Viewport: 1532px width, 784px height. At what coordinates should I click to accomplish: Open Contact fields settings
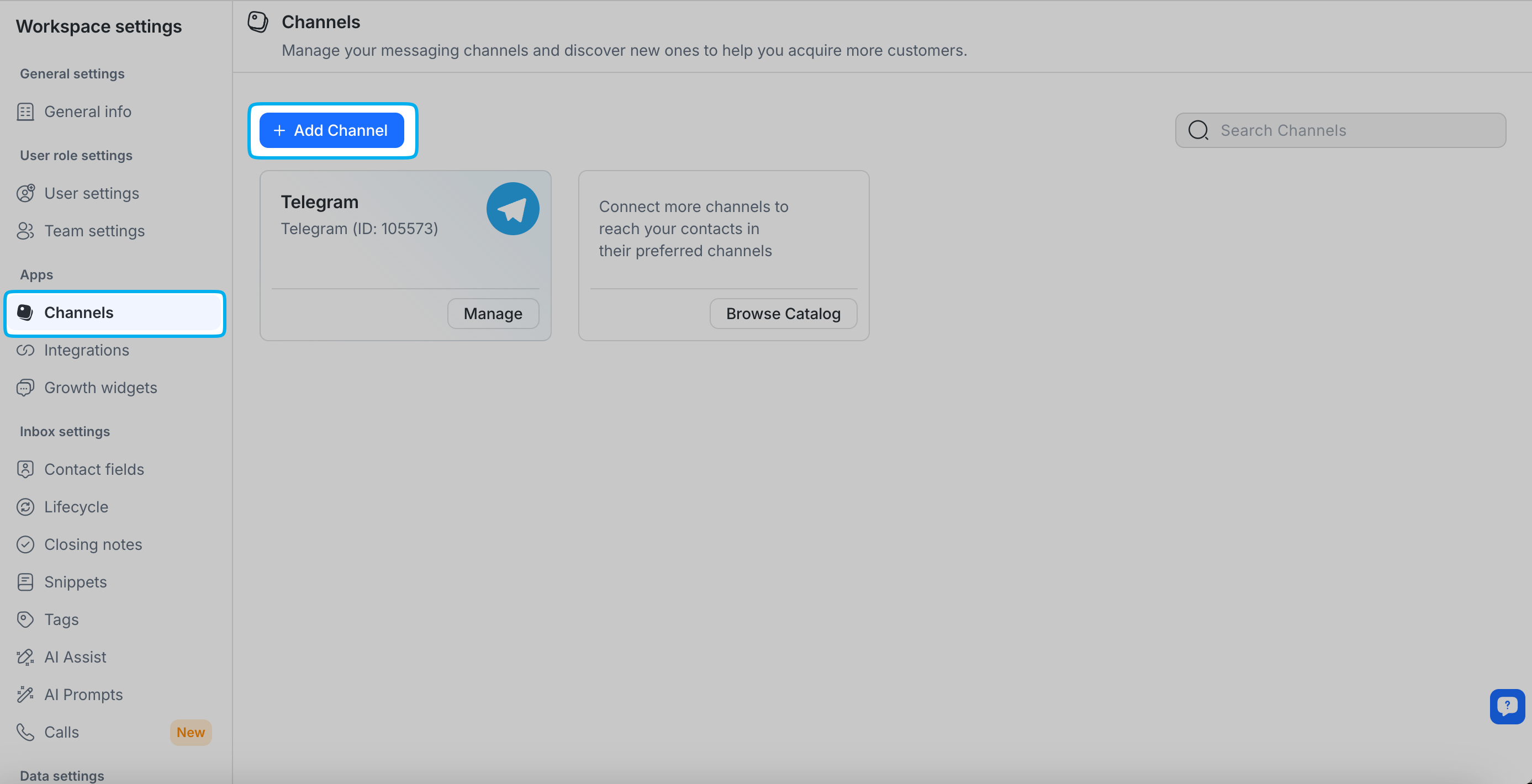pos(94,469)
